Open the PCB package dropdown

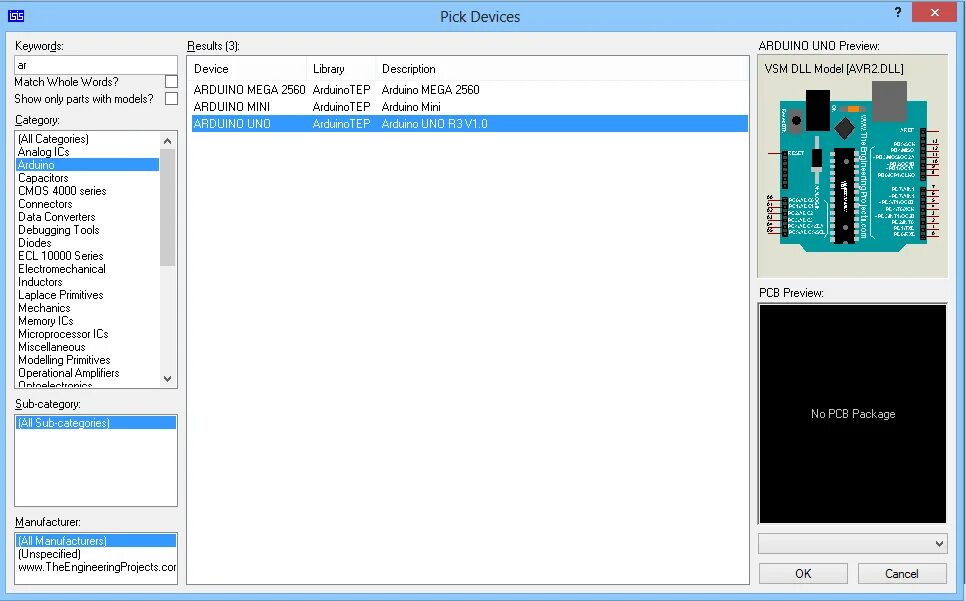pos(852,544)
